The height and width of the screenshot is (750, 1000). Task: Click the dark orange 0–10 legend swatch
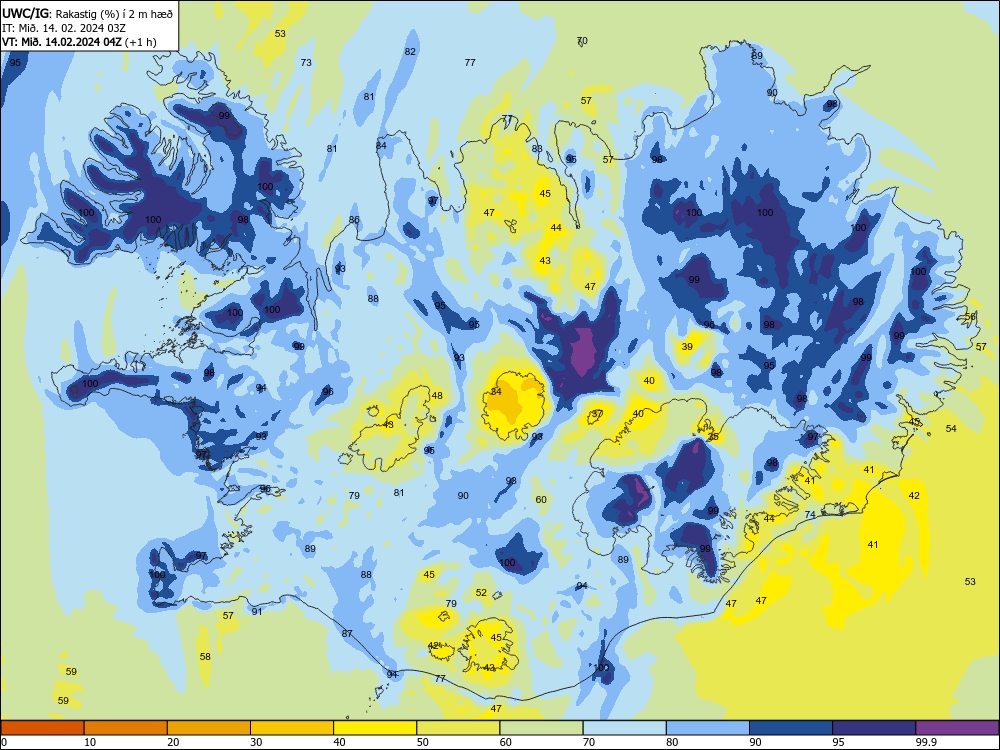coord(42,728)
